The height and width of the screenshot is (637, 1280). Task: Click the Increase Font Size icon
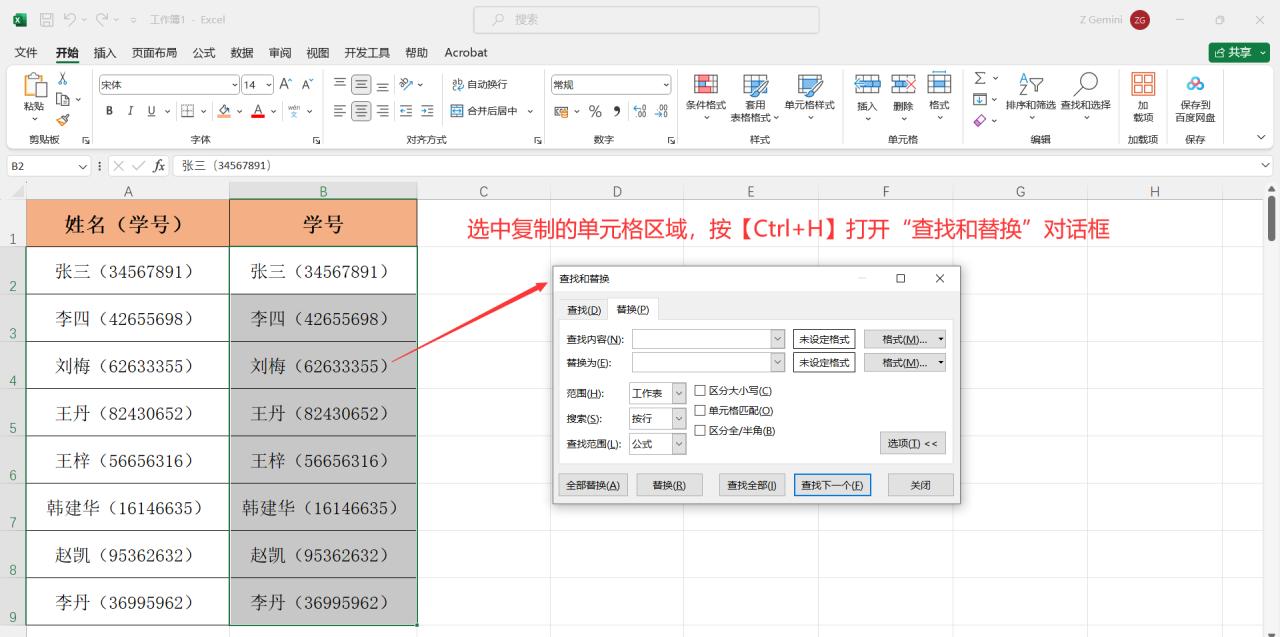point(286,85)
